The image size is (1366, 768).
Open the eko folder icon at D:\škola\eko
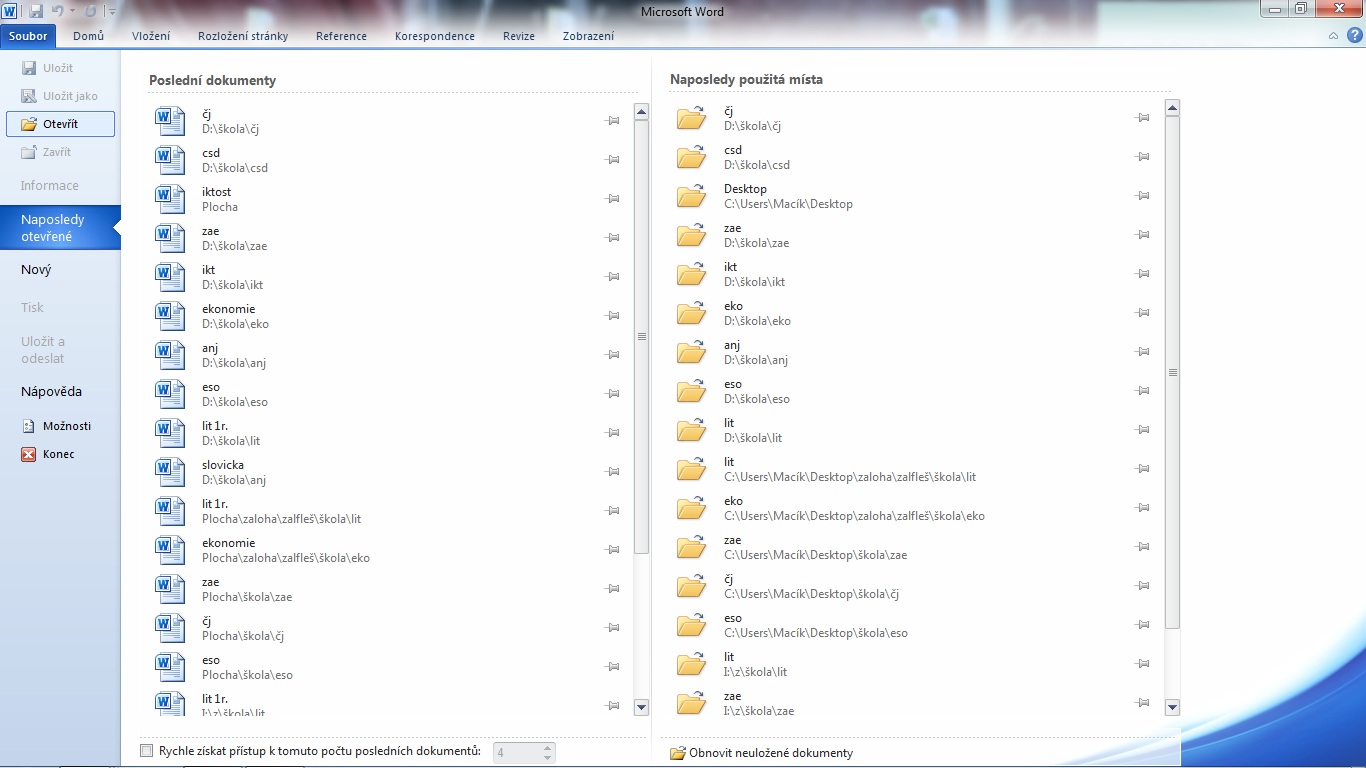[691, 313]
